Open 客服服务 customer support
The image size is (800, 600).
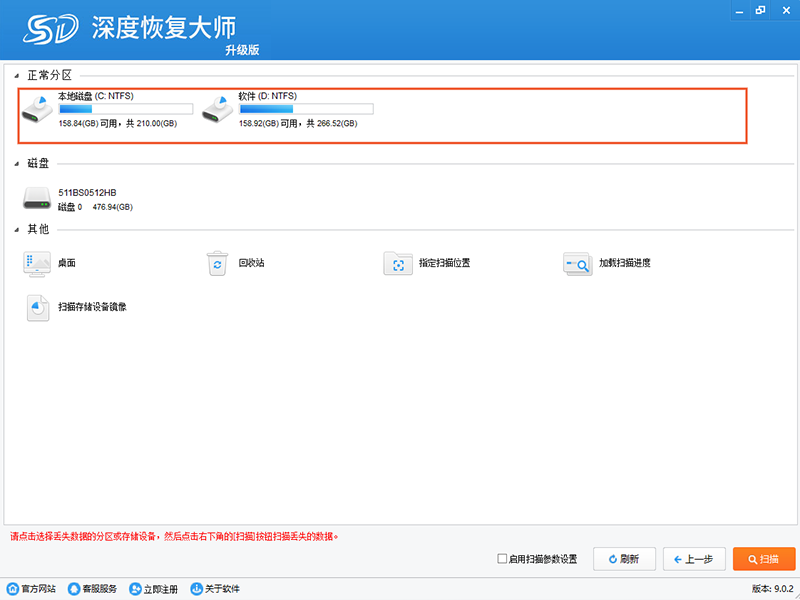pos(92,589)
